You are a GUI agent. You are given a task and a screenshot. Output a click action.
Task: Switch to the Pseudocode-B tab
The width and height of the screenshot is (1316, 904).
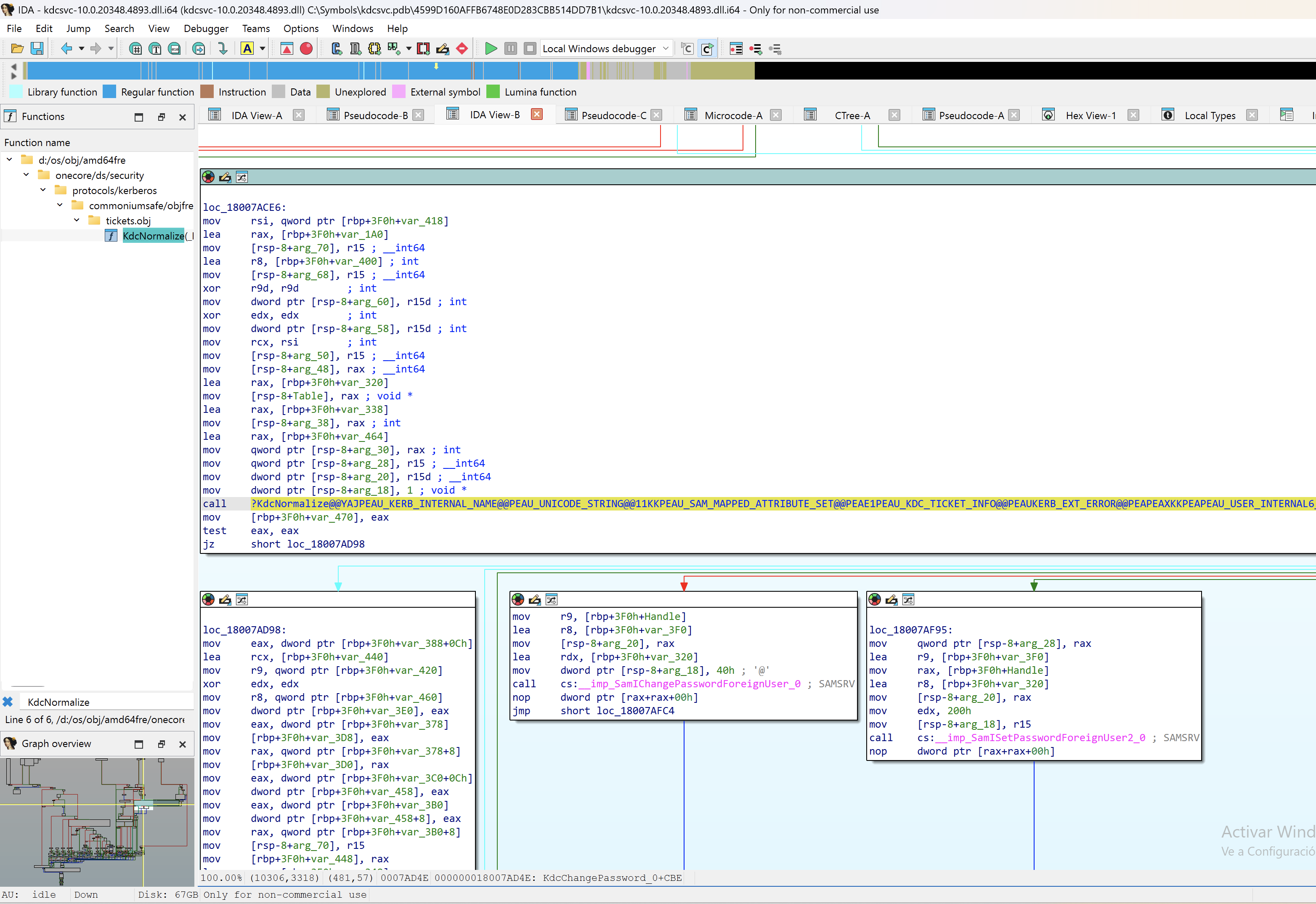tap(375, 116)
